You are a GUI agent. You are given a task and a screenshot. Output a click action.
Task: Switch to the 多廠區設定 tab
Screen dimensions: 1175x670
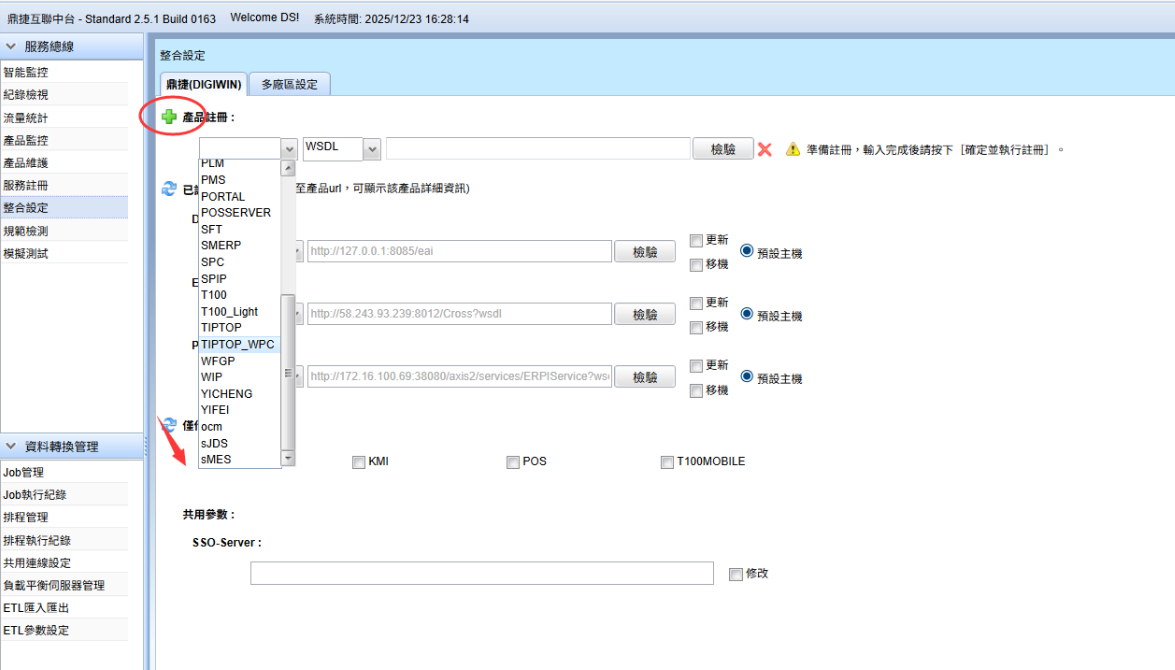[x=289, y=85]
